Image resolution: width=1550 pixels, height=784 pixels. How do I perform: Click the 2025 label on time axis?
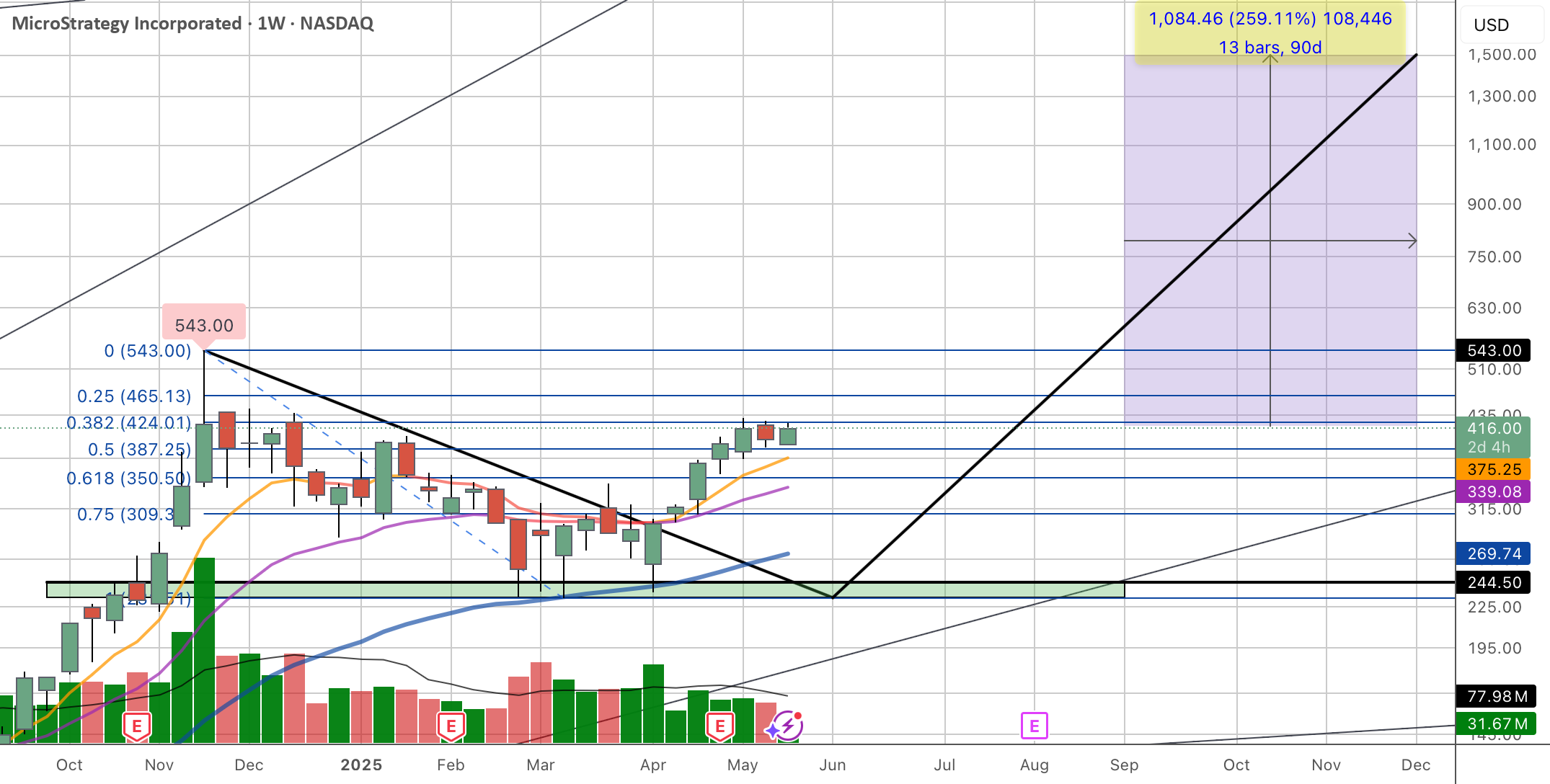[x=361, y=765]
